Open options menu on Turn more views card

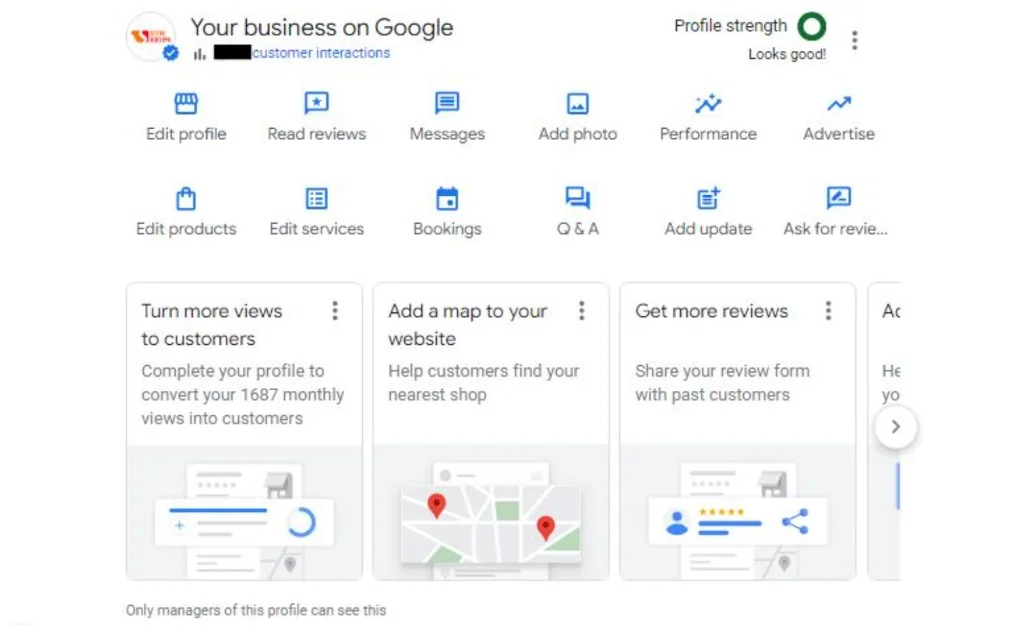point(335,311)
